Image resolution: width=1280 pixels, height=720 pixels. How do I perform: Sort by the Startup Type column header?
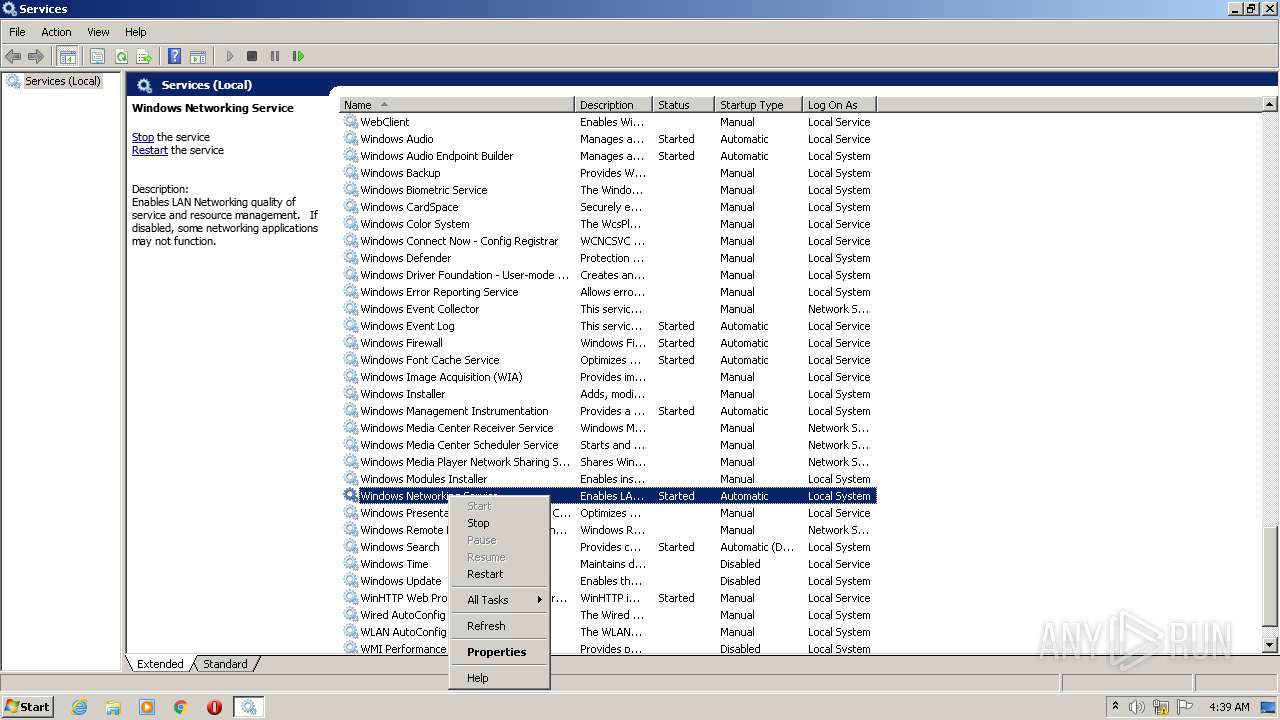click(759, 105)
